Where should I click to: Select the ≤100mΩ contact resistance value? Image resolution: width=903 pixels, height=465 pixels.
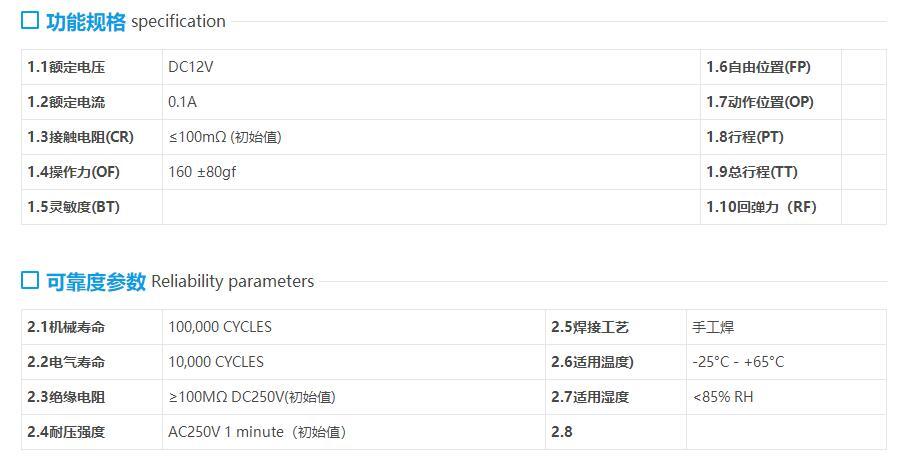click(x=225, y=137)
